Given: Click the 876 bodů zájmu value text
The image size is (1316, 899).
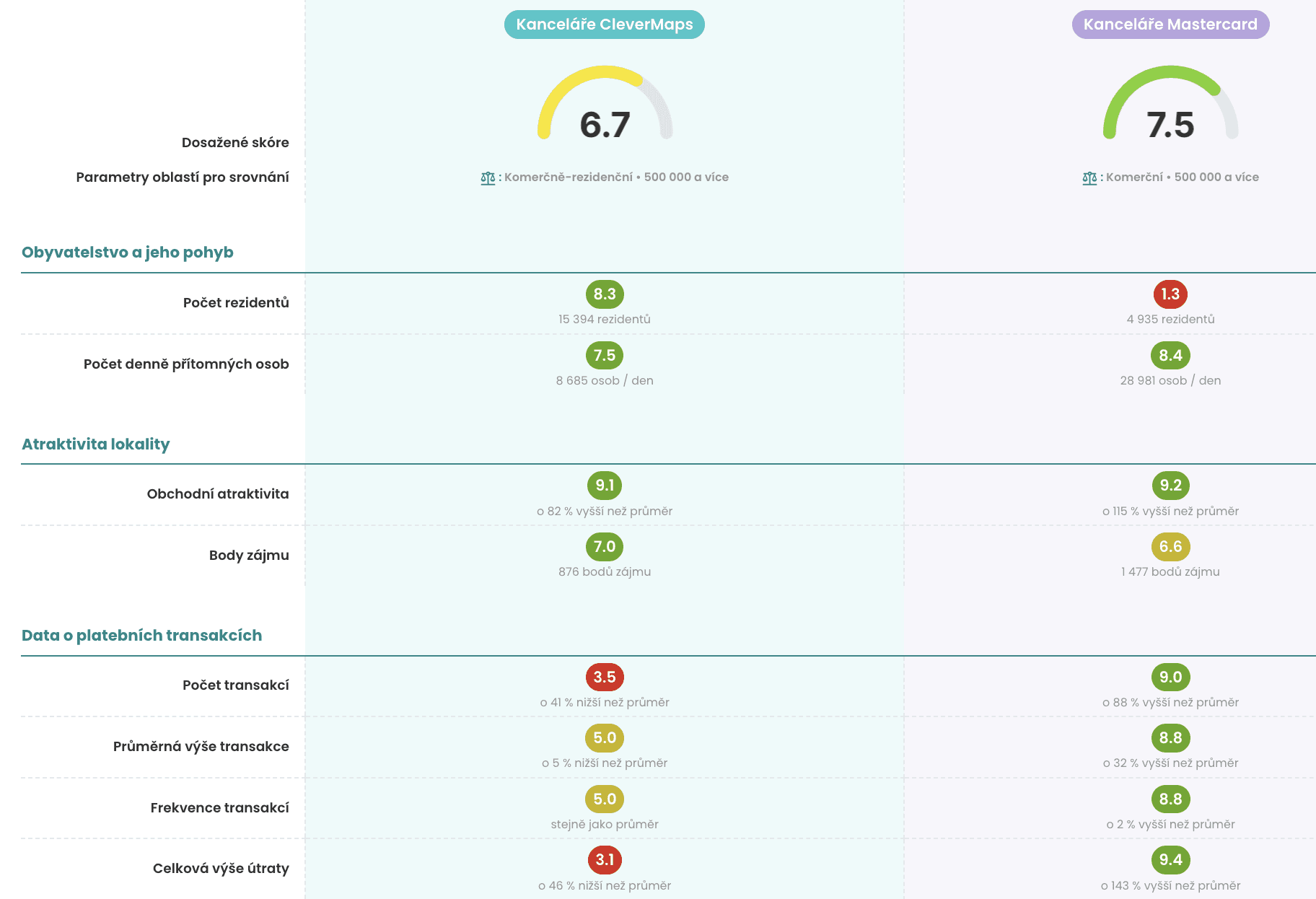Looking at the screenshot, I should click(605, 571).
